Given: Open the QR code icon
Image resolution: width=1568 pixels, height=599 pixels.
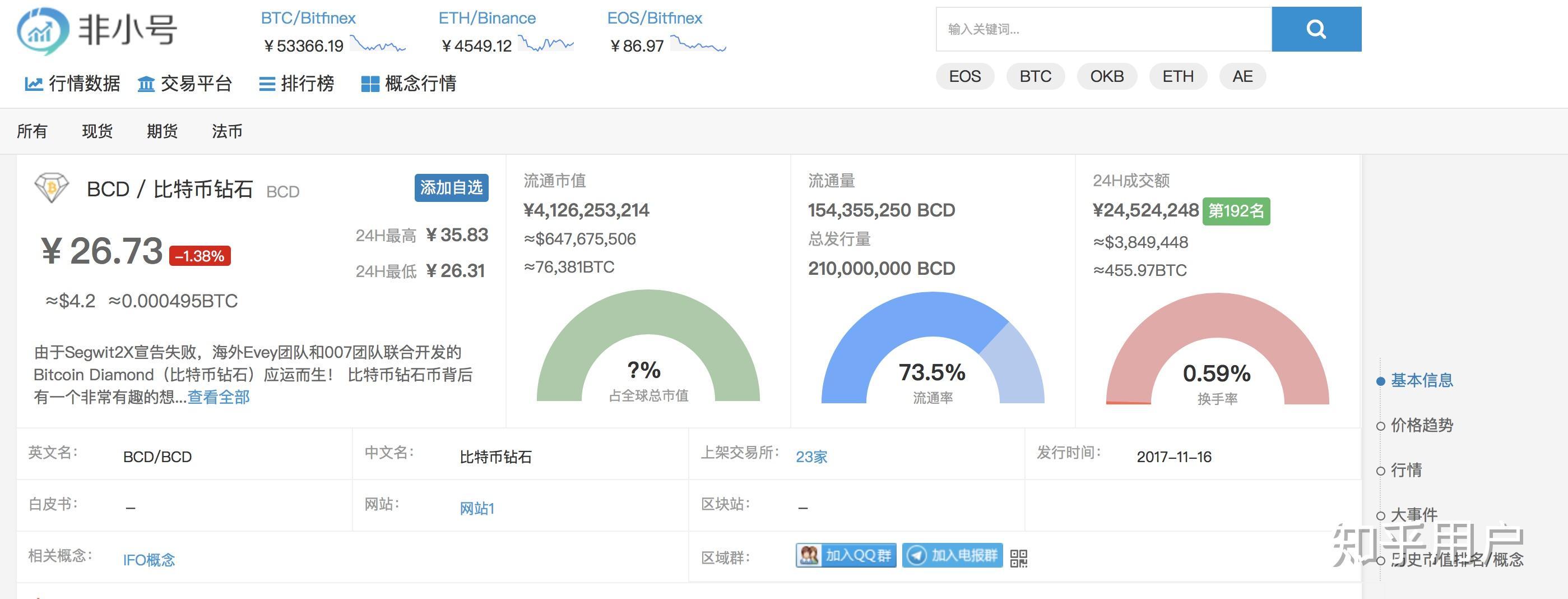Looking at the screenshot, I should [1018, 557].
